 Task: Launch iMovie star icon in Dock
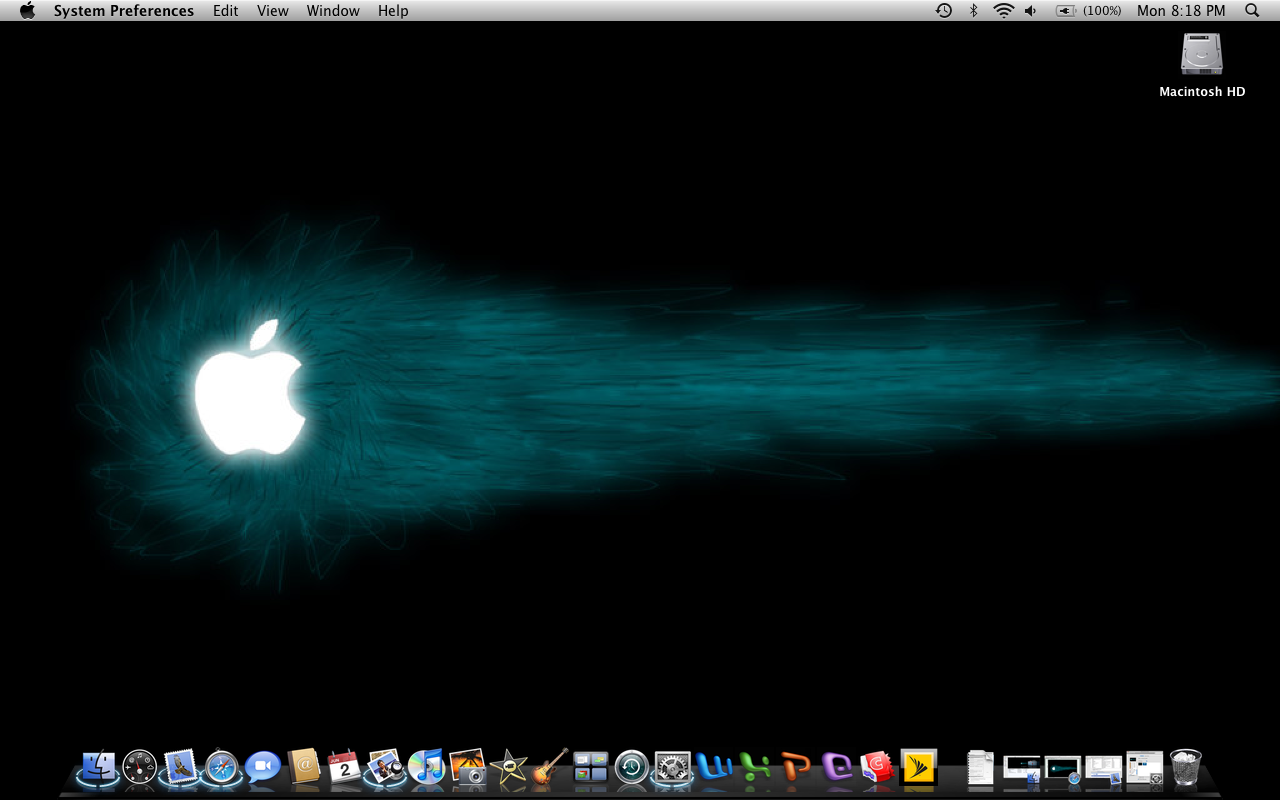[508, 767]
